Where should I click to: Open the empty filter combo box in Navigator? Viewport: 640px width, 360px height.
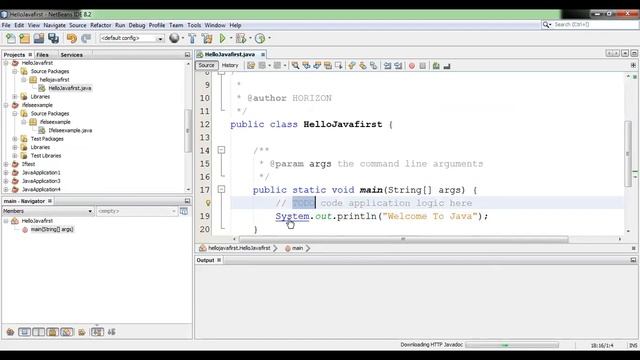coord(137,211)
